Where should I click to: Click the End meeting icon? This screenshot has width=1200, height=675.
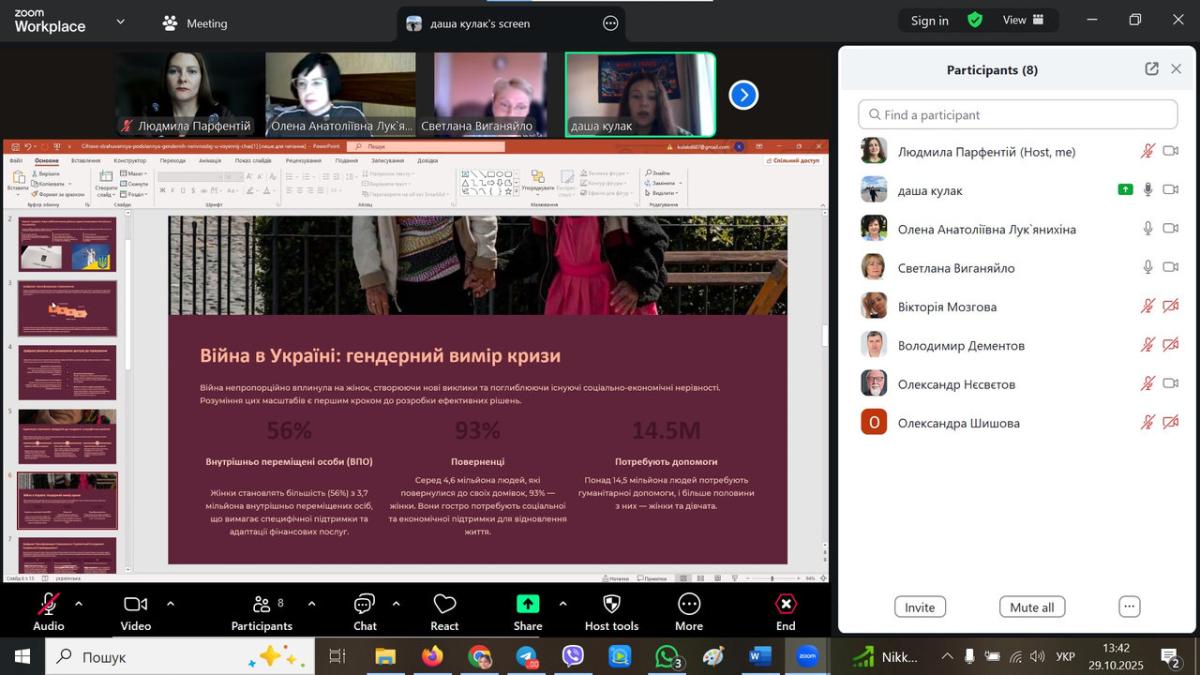point(786,604)
